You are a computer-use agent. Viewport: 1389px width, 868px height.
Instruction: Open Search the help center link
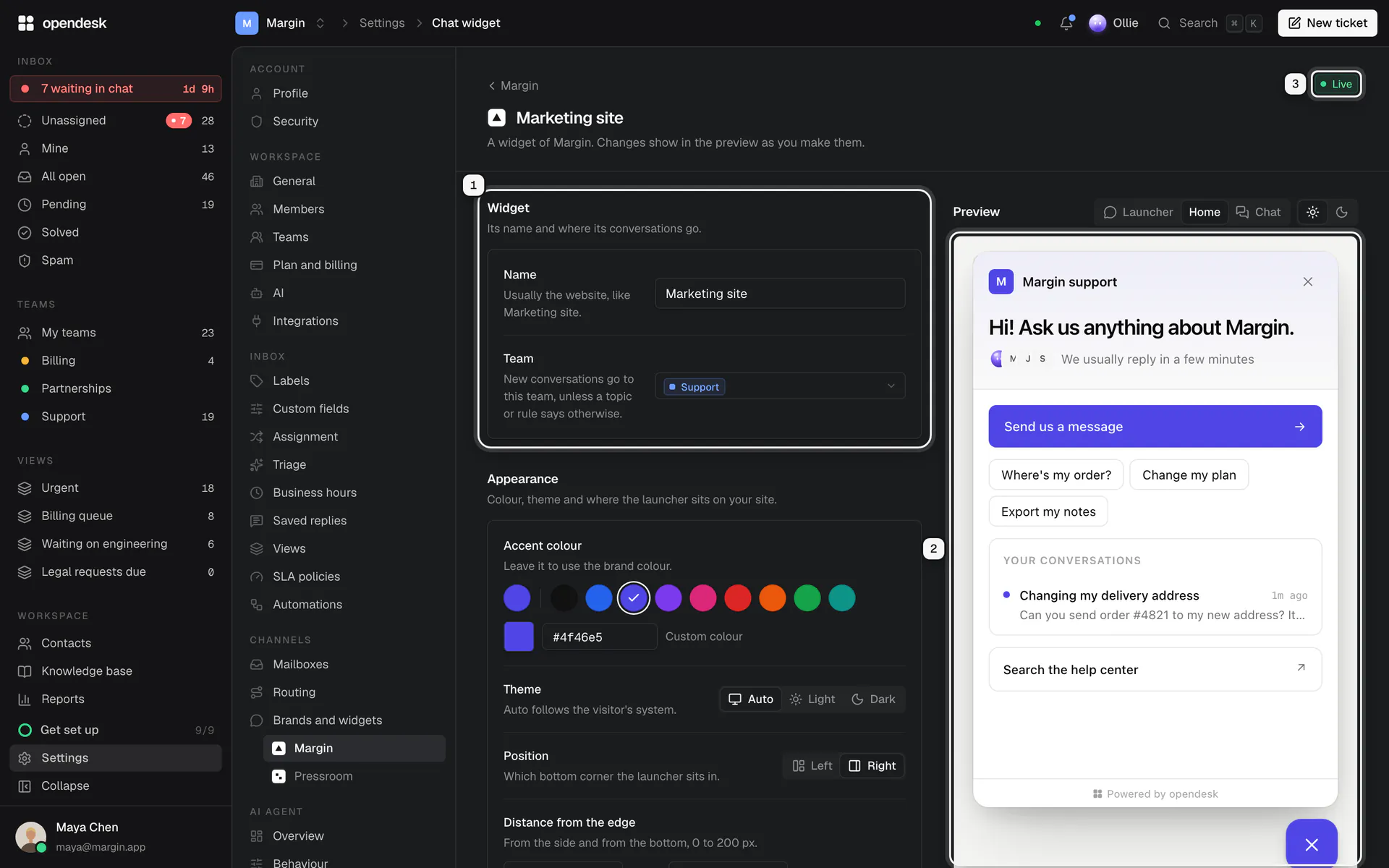1155,670
